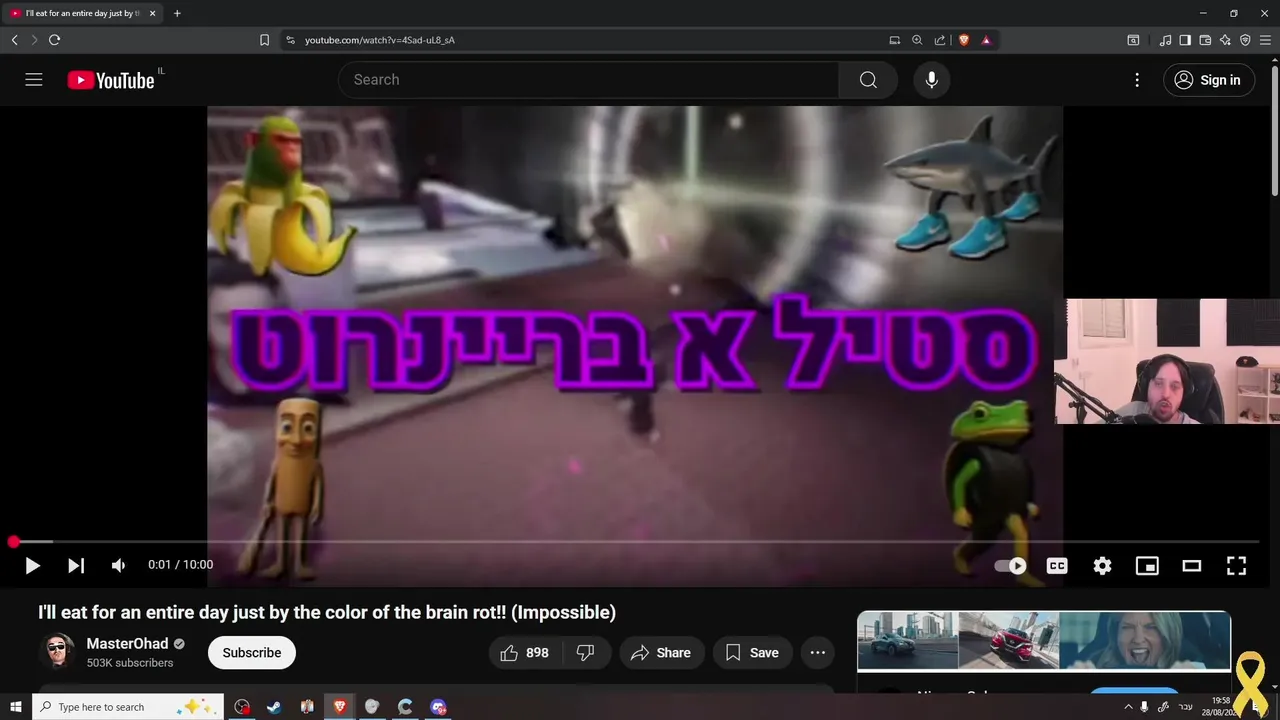Viewport: 1280px width, 720px height.
Task: Turn on closed captions
Action: pyautogui.click(x=1057, y=565)
